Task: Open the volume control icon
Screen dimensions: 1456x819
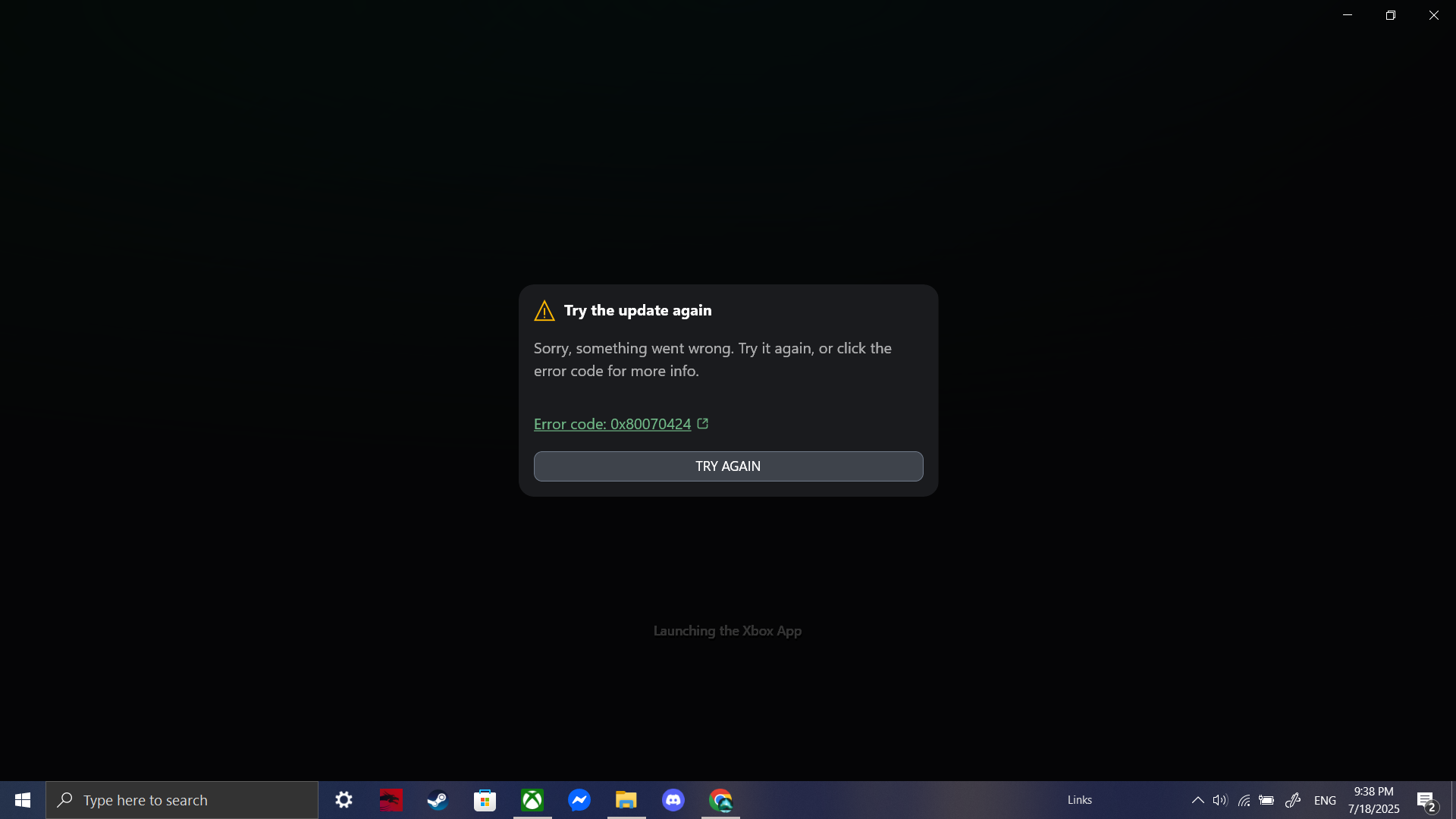Action: coord(1219,800)
